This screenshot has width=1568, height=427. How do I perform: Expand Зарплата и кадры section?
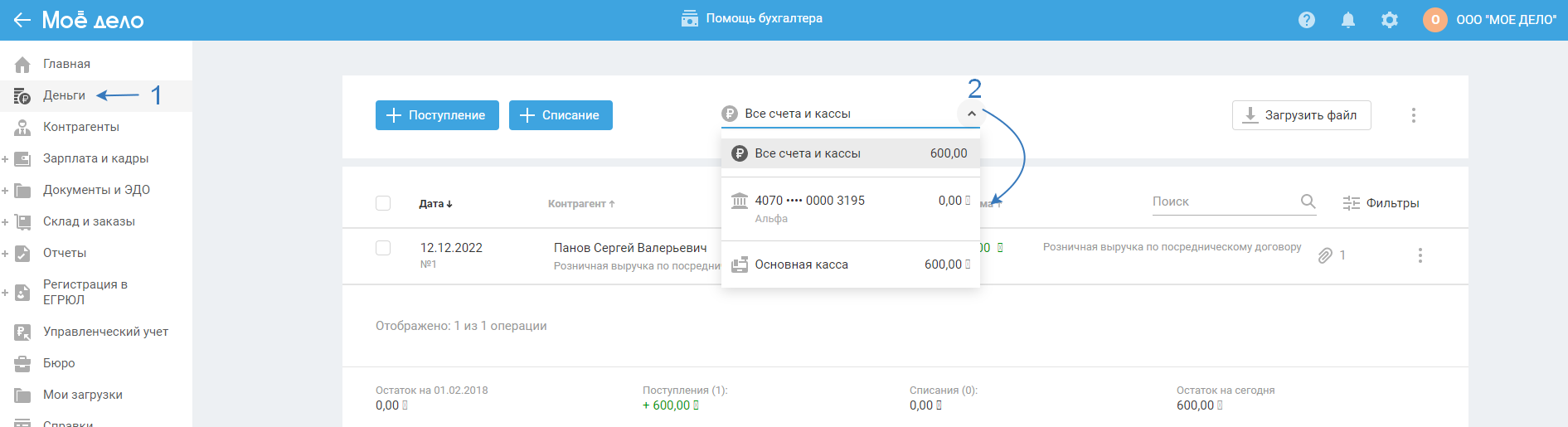(x=5, y=158)
